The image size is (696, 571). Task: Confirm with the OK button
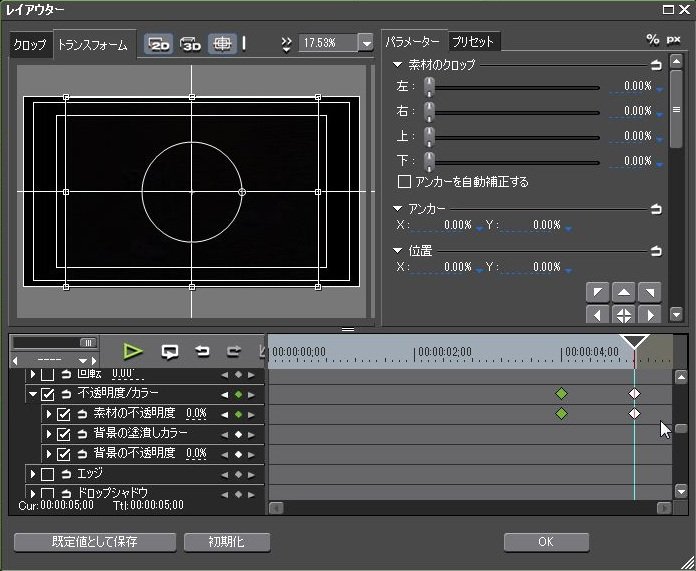(546, 542)
